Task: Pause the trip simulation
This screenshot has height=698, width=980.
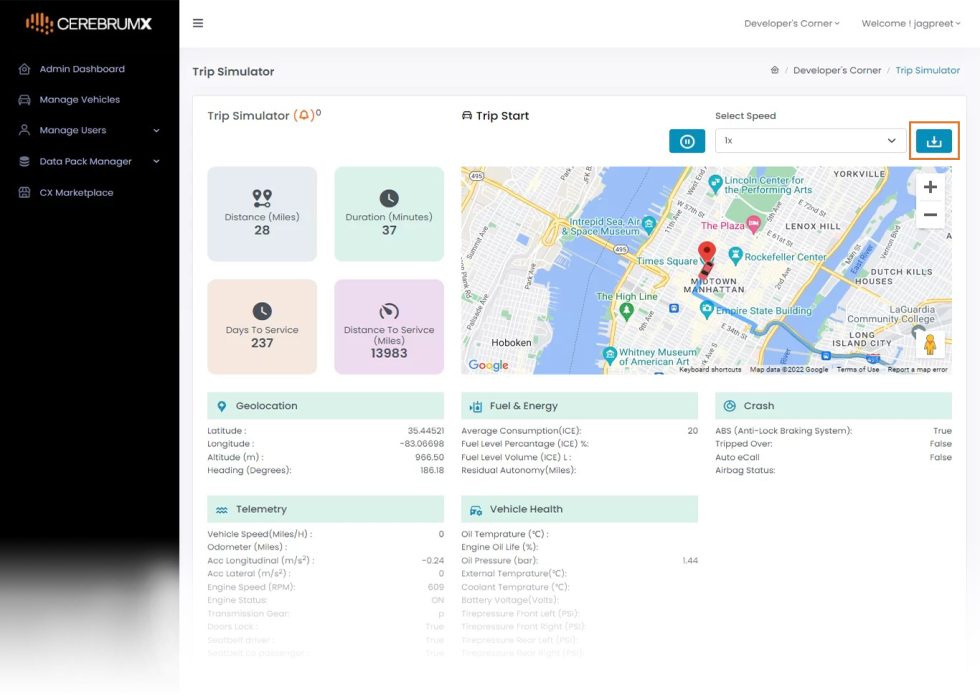Action: pyautogui.click(x=687, y=141)
